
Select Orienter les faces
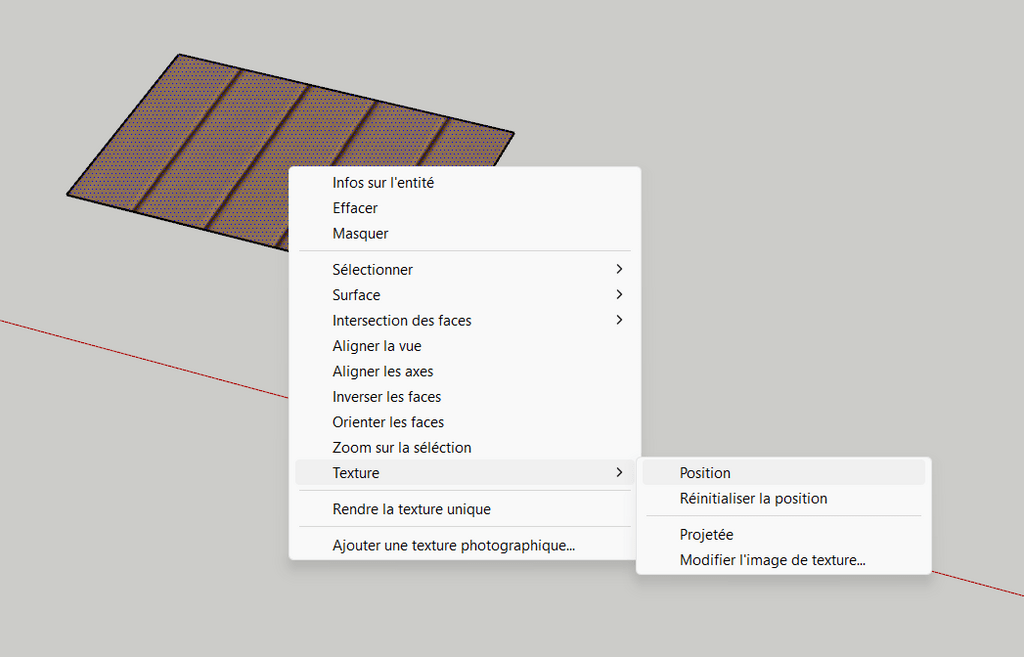click(x=464, y=423)
